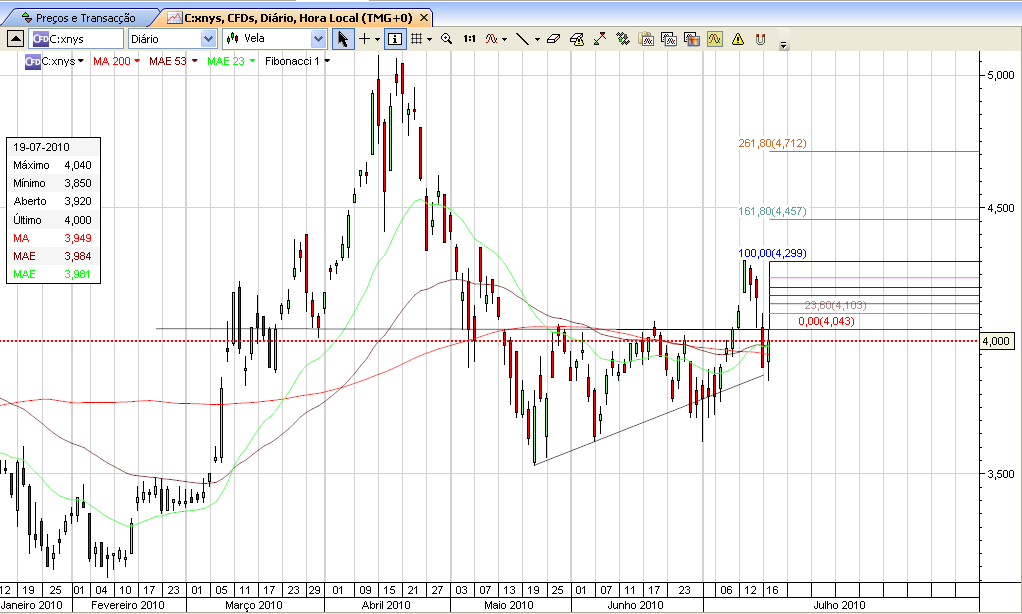Click the Máximo 4,040 row
Image resolution: width=1022 pixels, height=614 pixels.
(53, 166)
